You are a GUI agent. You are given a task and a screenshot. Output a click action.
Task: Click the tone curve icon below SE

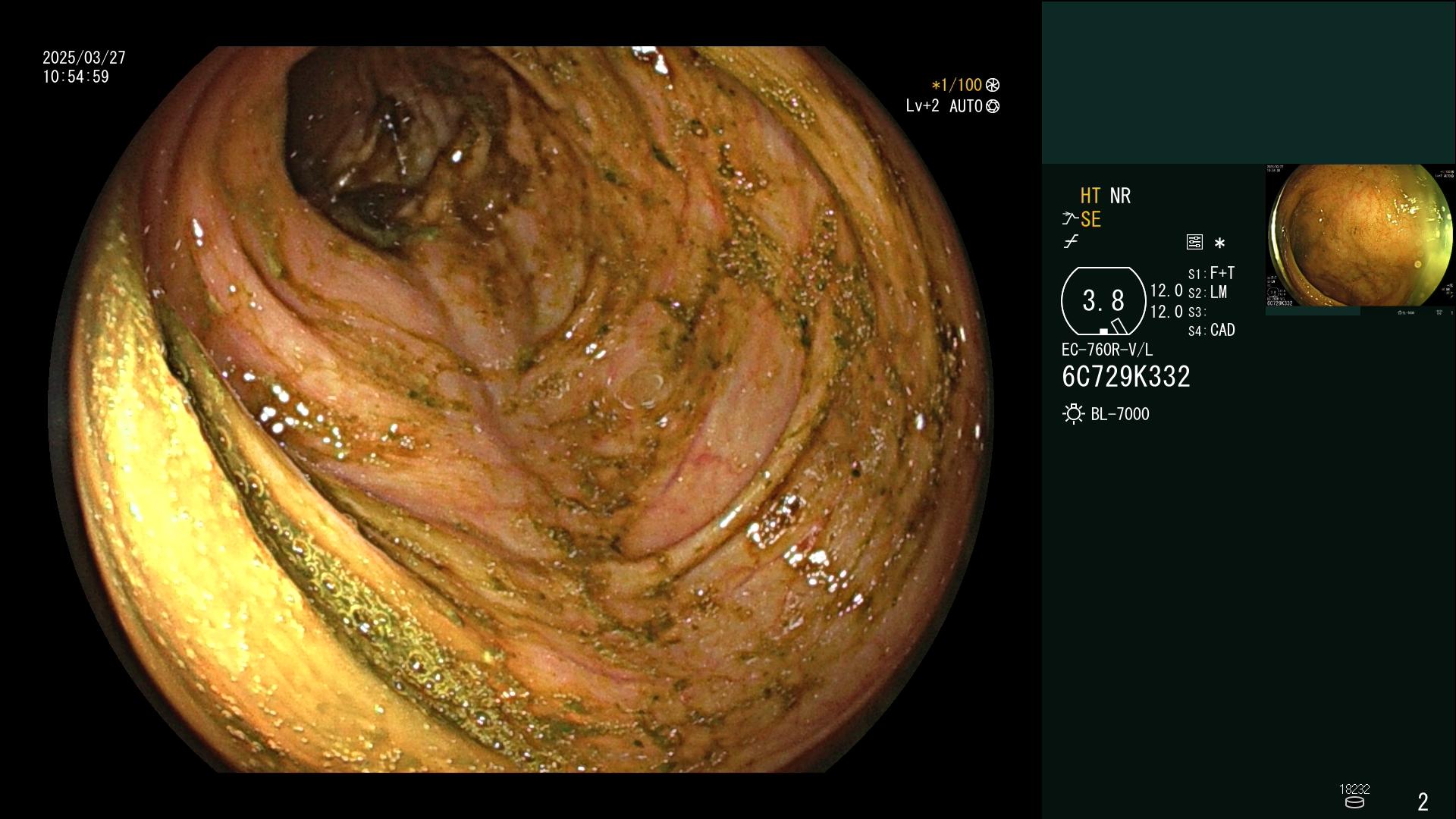click(x=1071, y=243)
